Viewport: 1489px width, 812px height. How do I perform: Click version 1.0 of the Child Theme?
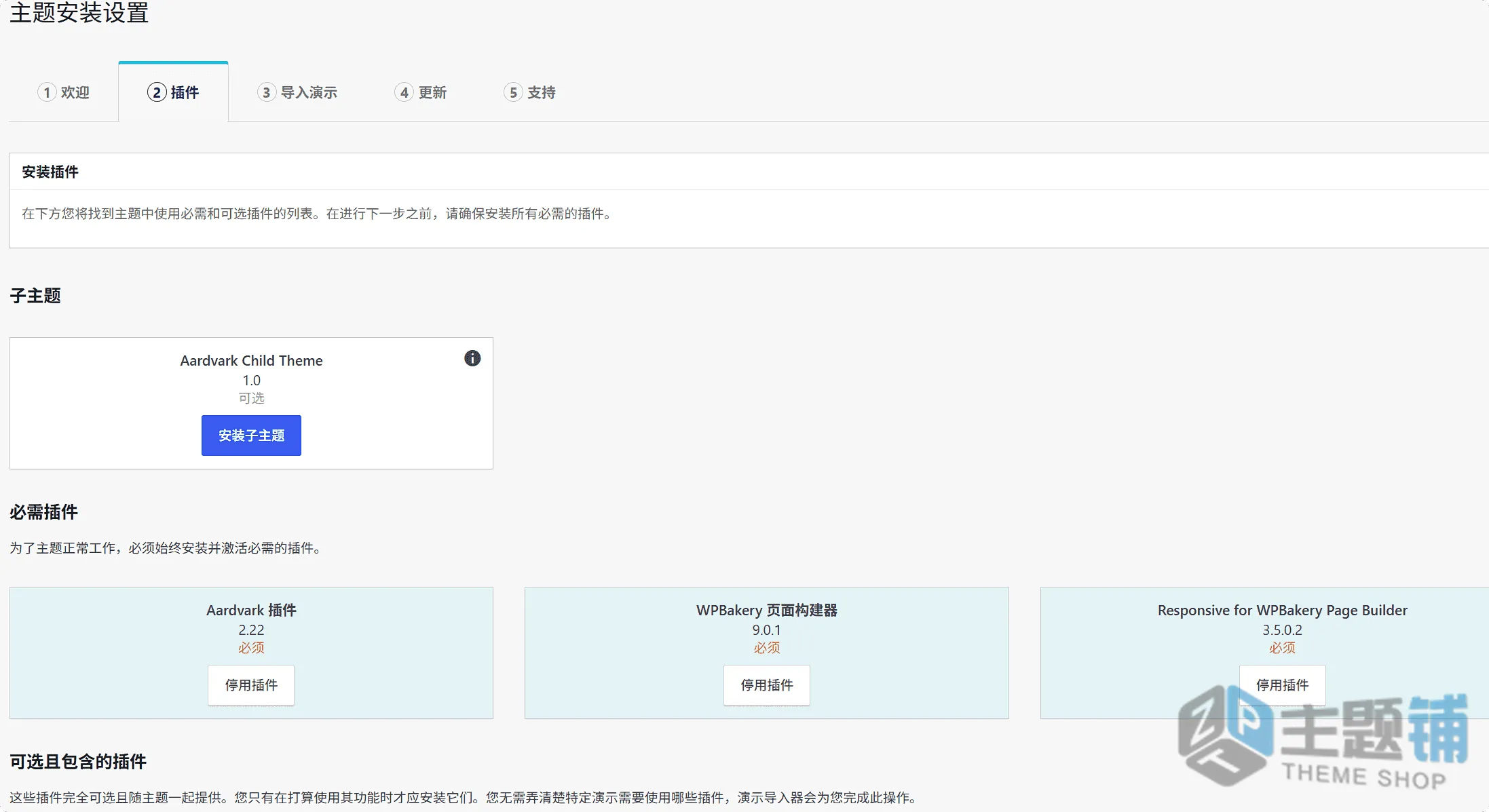pyautogui.click(x=251, y=381)
